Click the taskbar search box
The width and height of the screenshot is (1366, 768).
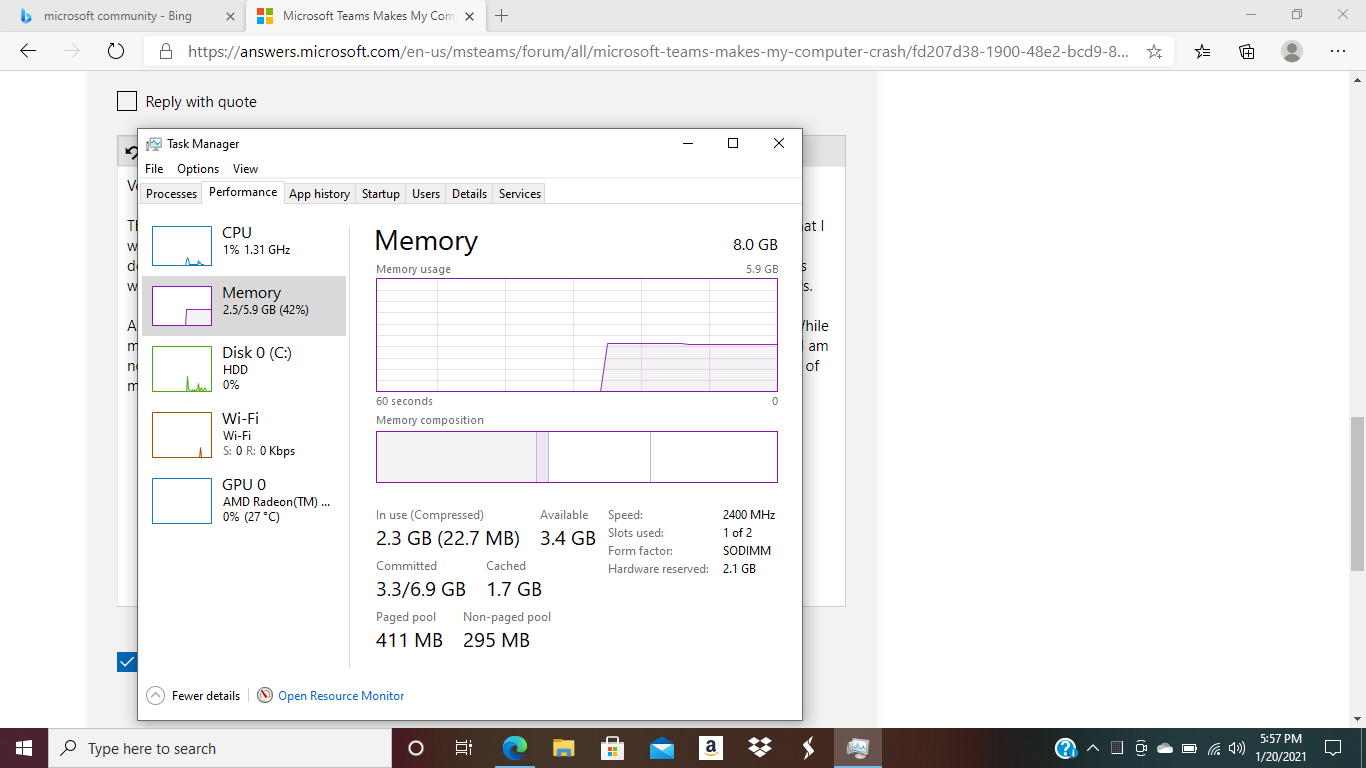(218, 748)
